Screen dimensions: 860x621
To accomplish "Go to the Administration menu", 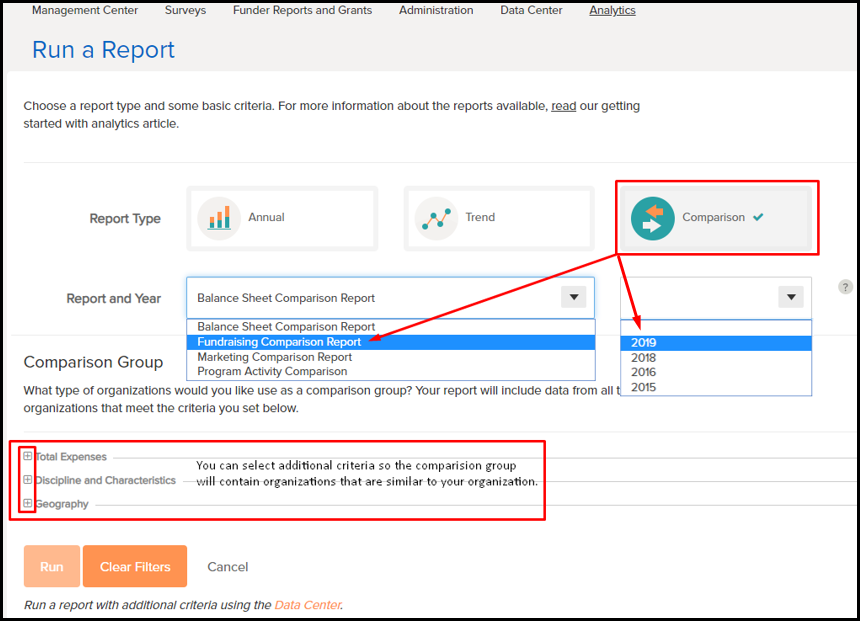I will pos(436,10).
